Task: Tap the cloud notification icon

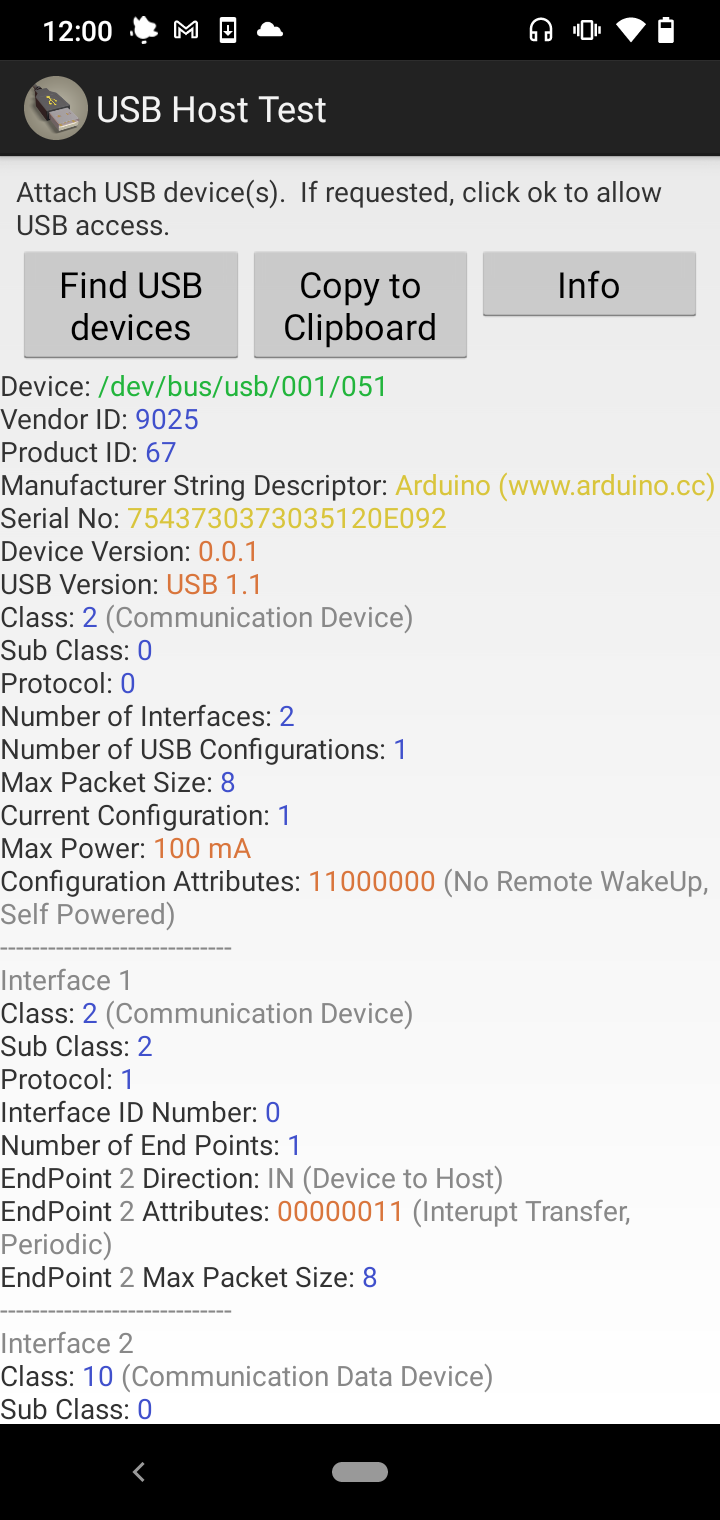Action: 270,31
